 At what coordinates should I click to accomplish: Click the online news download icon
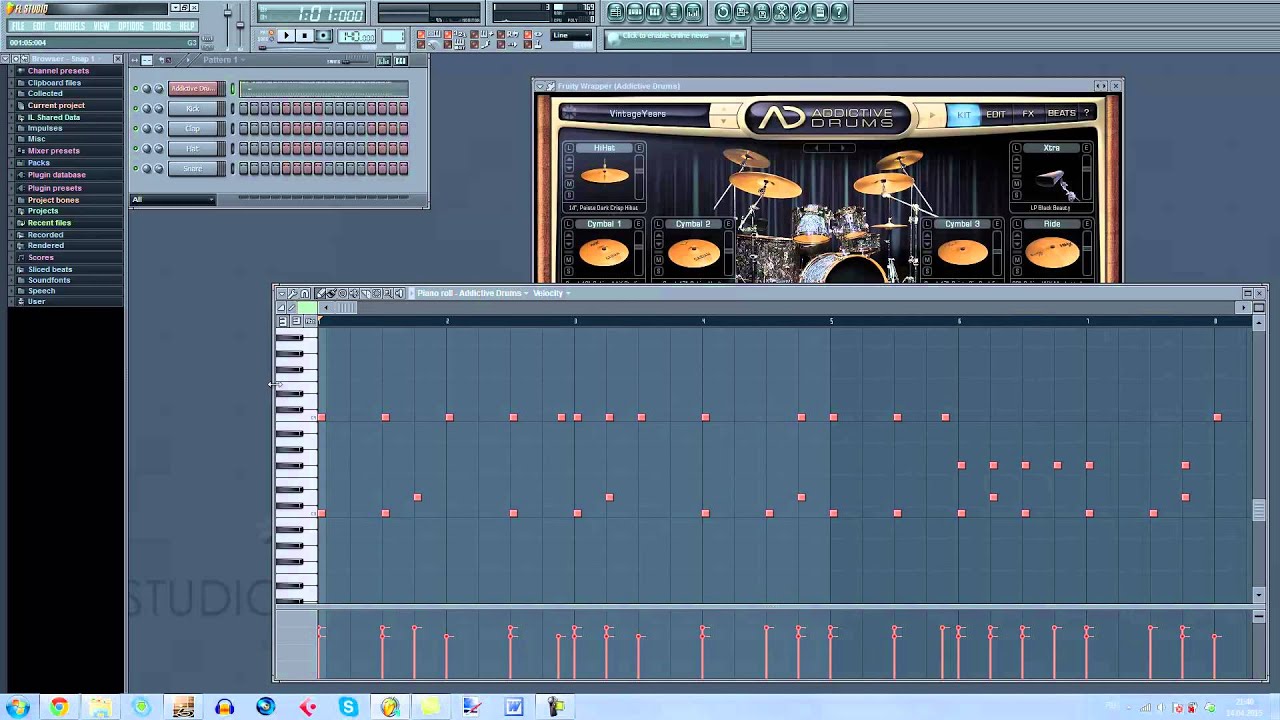tap(737, 38)
